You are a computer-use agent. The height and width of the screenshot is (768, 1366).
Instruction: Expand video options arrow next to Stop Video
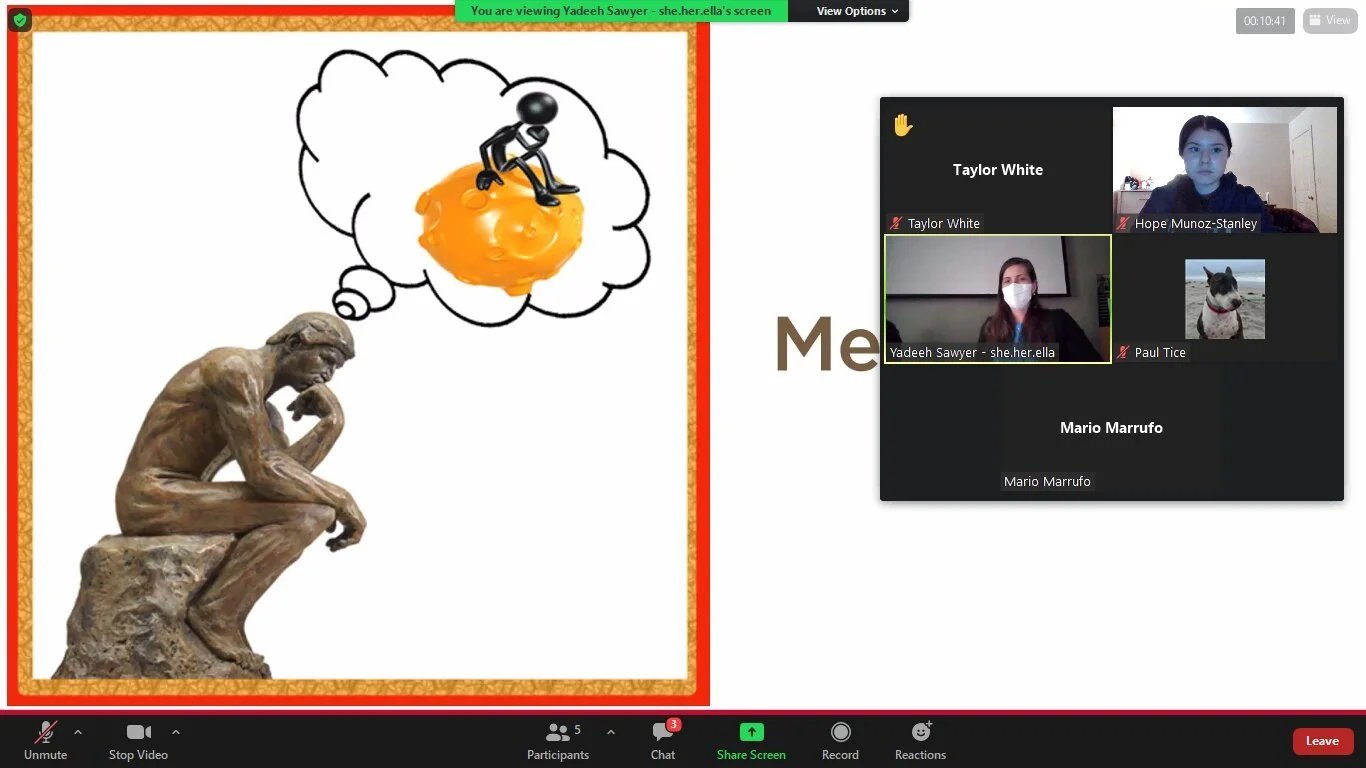[176, 732]
